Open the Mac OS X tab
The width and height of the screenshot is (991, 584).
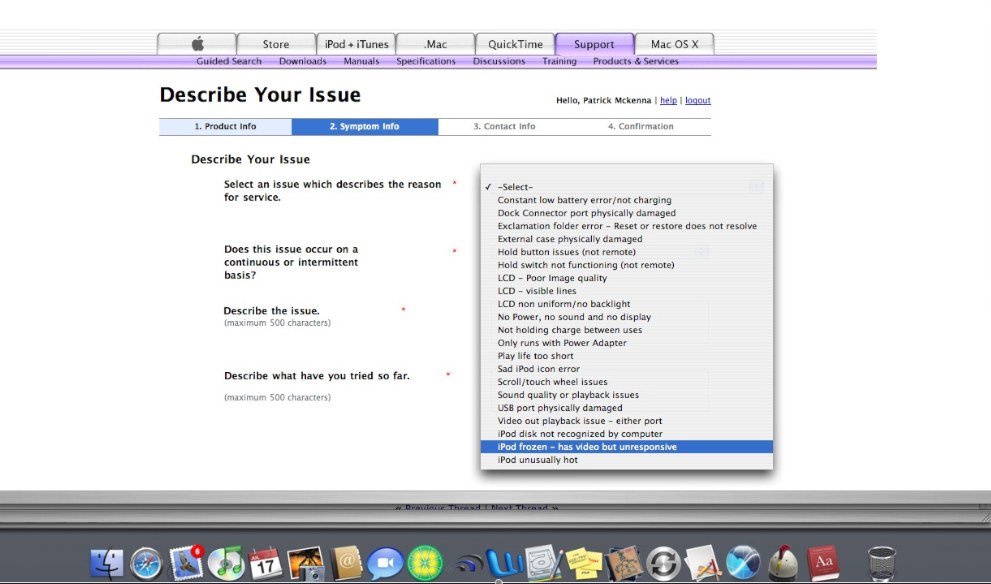674,44
